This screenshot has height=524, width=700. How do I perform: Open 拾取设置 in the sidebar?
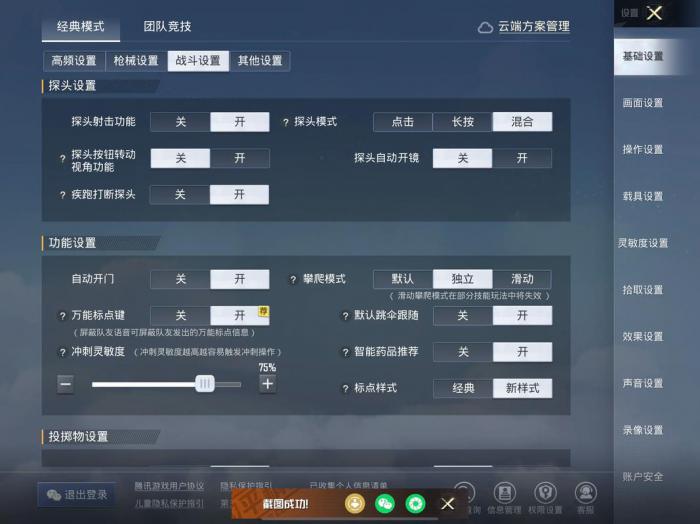click(643, 290)
